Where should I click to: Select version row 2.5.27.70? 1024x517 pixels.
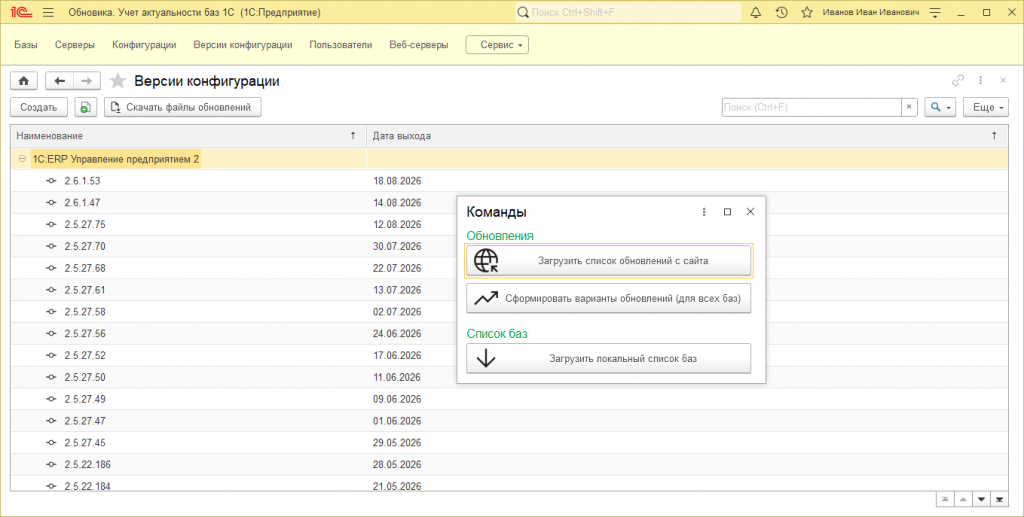click(x=509, y=247)
